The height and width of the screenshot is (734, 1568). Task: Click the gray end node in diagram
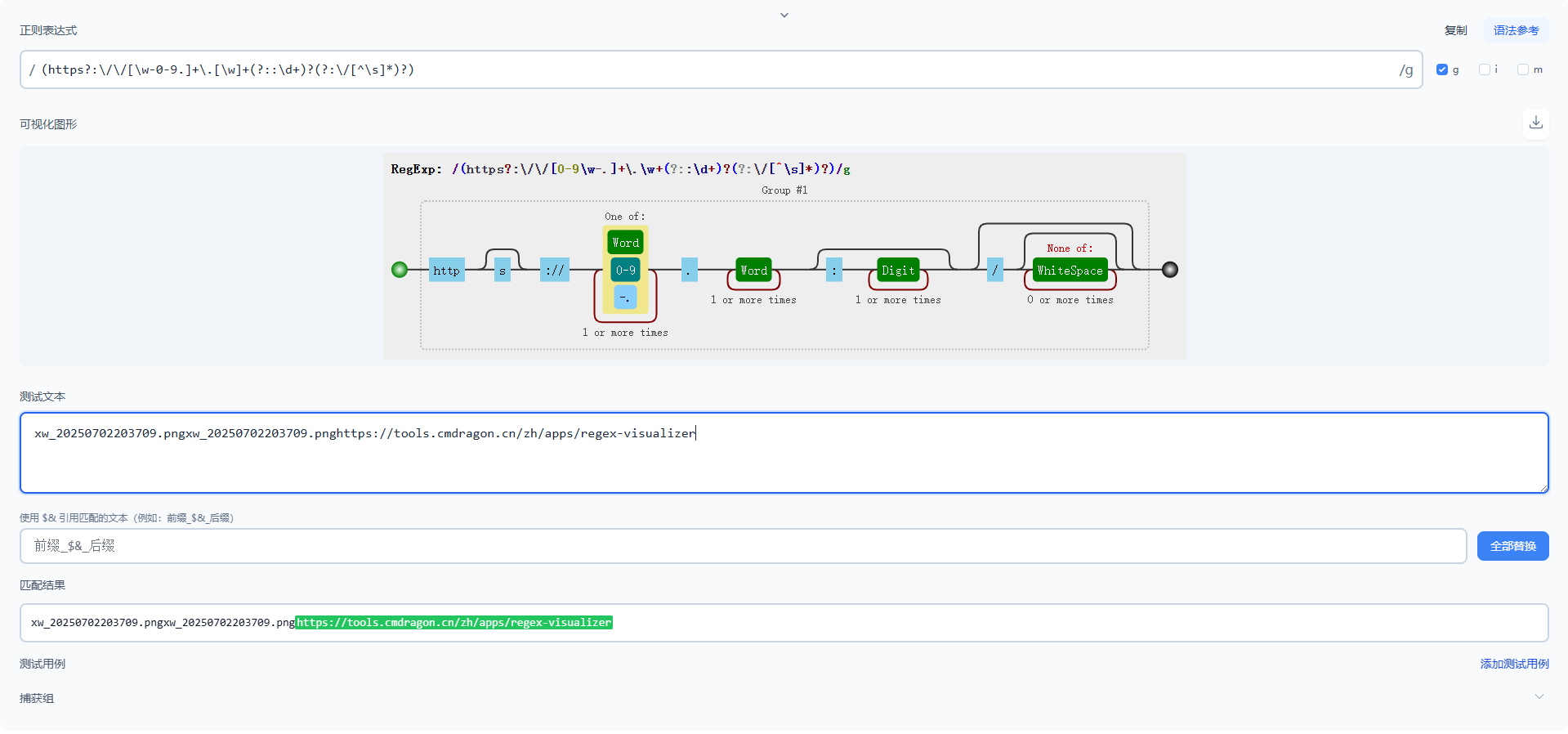click(x=1170, y=270)
